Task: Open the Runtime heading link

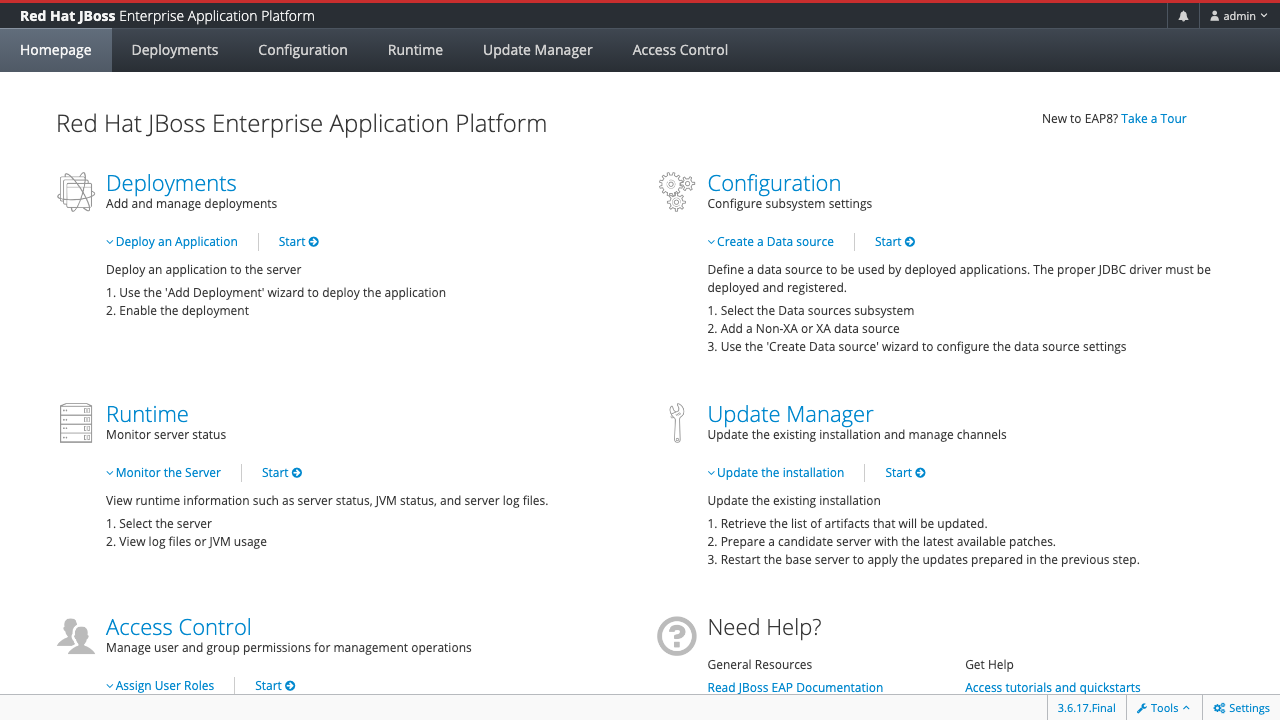Action: coord(147,414)
